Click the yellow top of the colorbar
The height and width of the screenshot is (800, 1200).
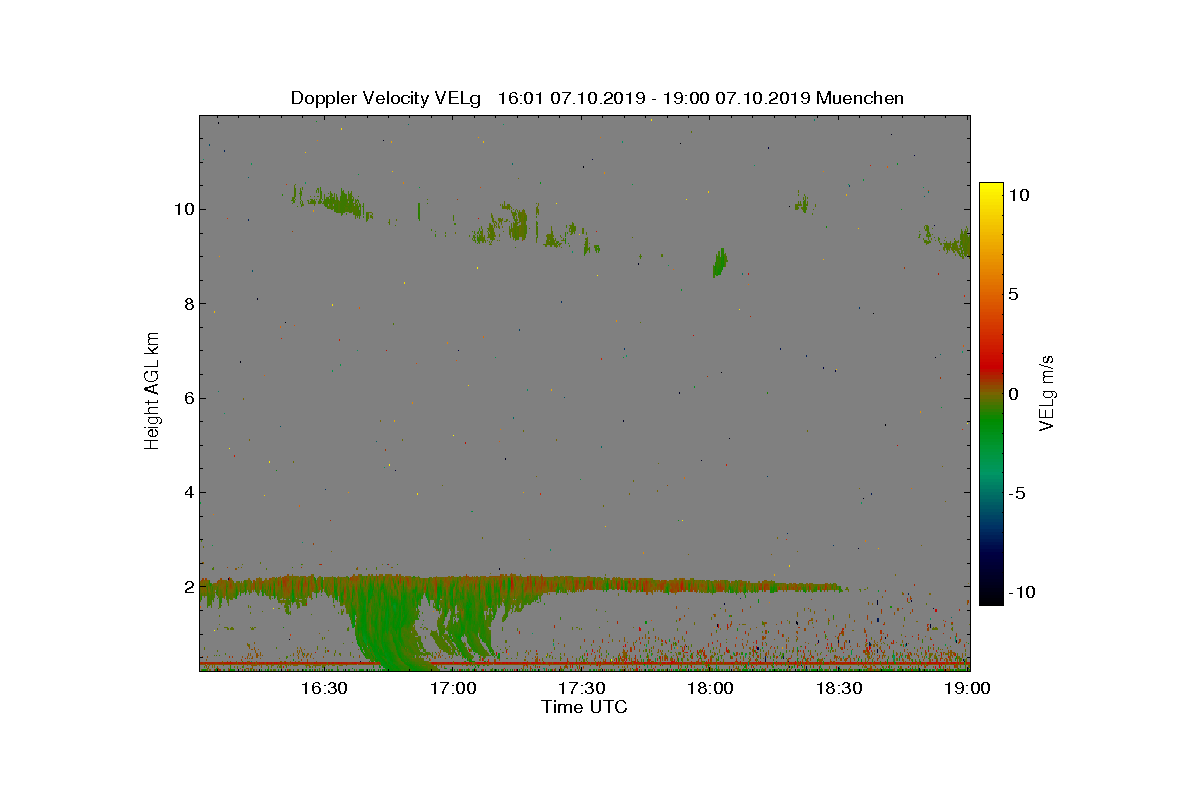pos(991,192)
